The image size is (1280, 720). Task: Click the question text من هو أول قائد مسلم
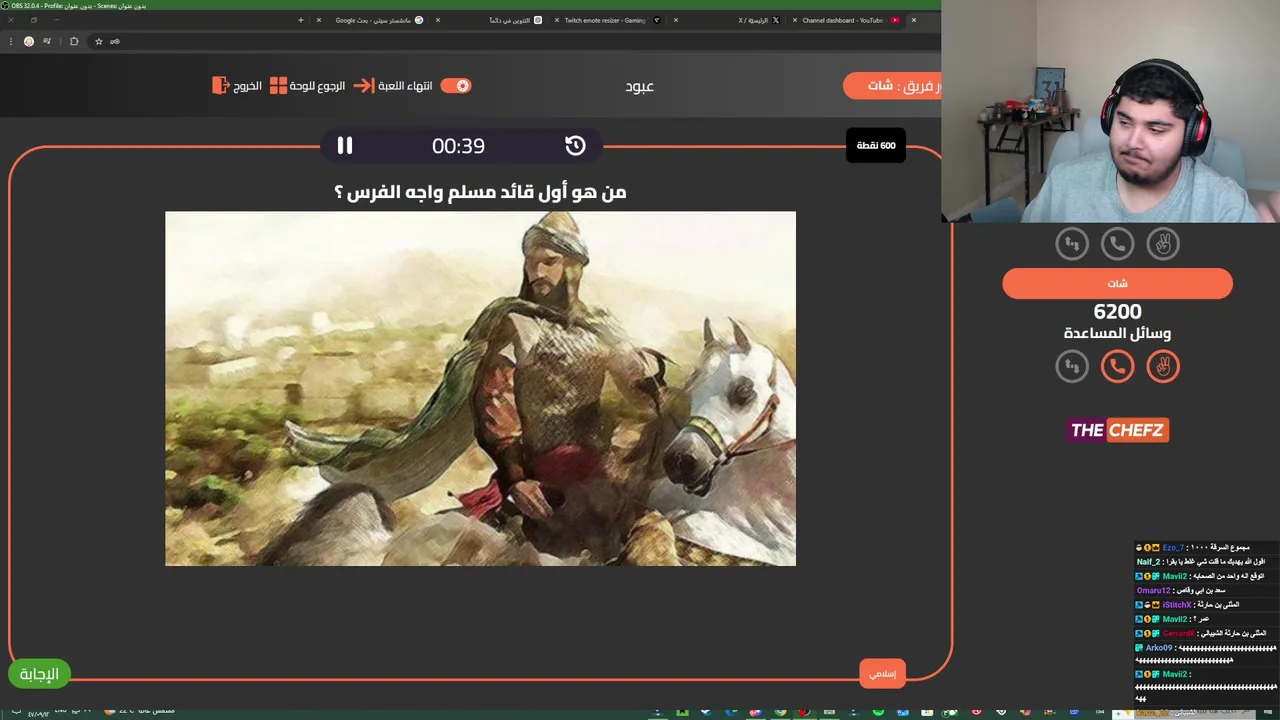click(480, 191)
